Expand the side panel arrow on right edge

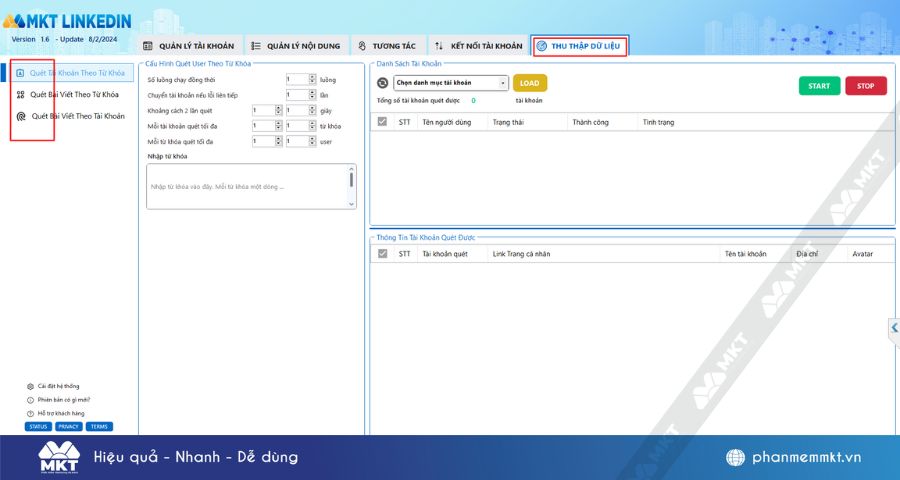pos(894,328)
